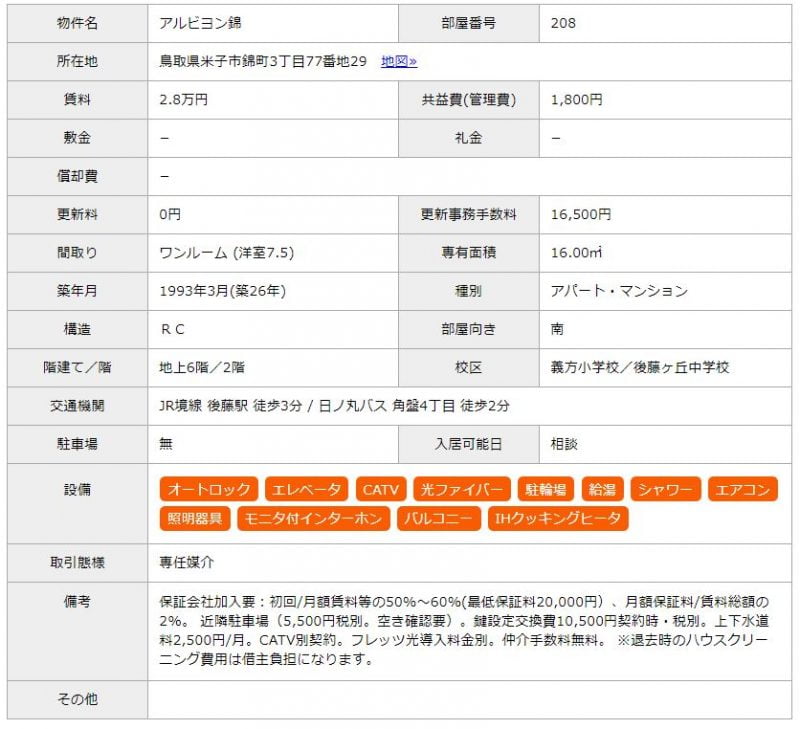The image size is (800, 729).
Task: Click the 照明器具 equipment tag
Action: [x=195, y=518]
